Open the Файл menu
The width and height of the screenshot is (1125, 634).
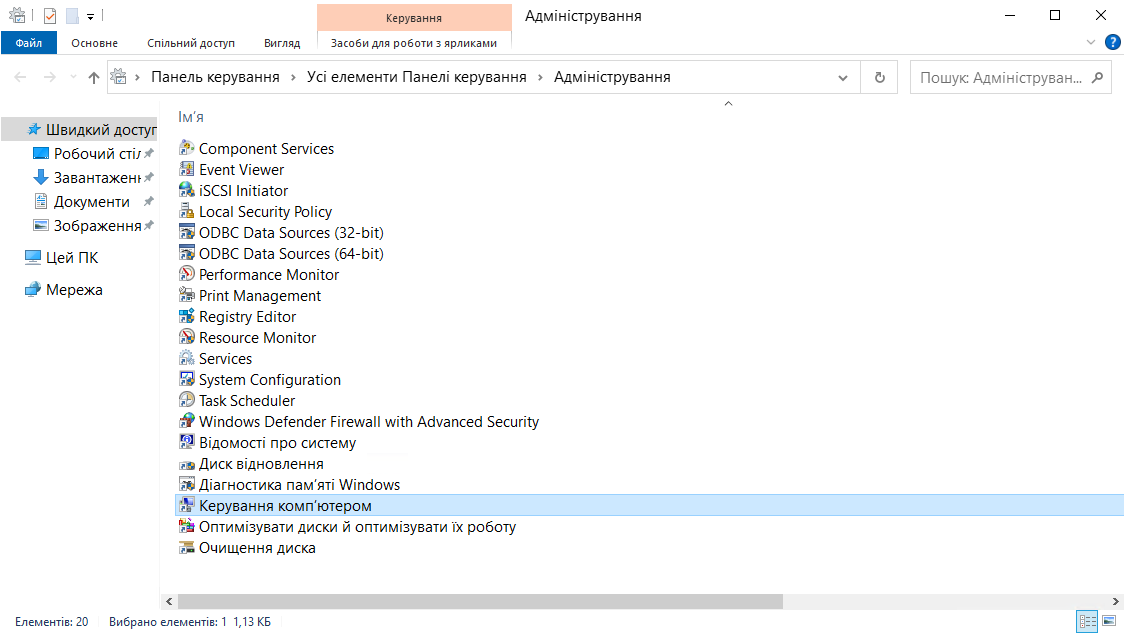pos(29,43)
